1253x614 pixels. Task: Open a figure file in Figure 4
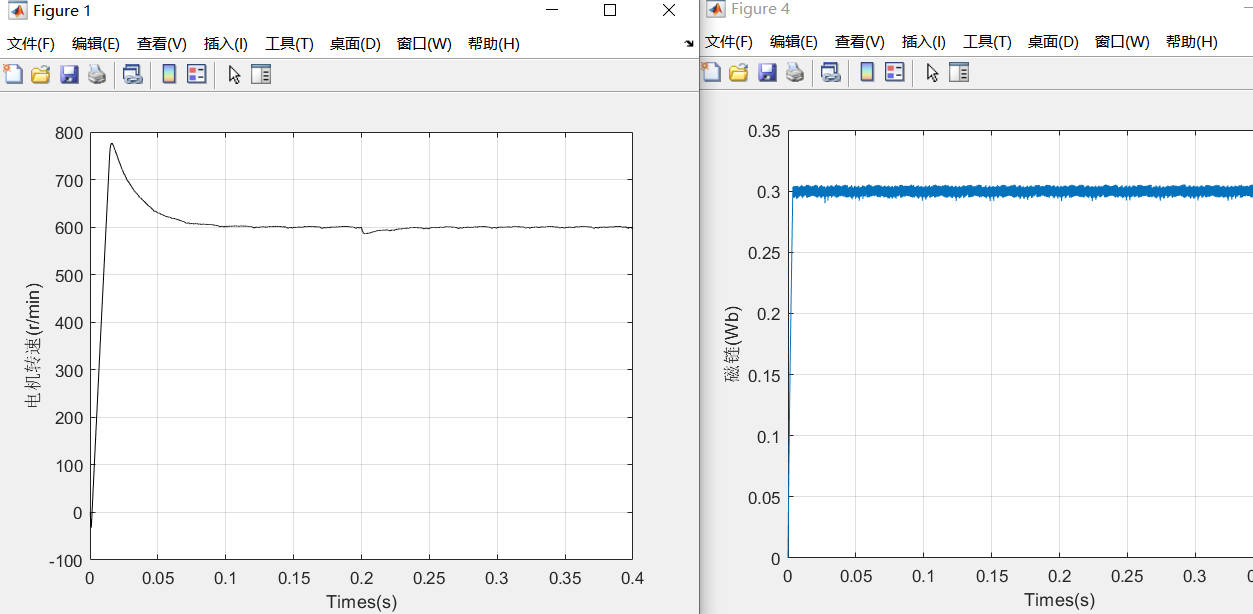[x=739, y=73]
